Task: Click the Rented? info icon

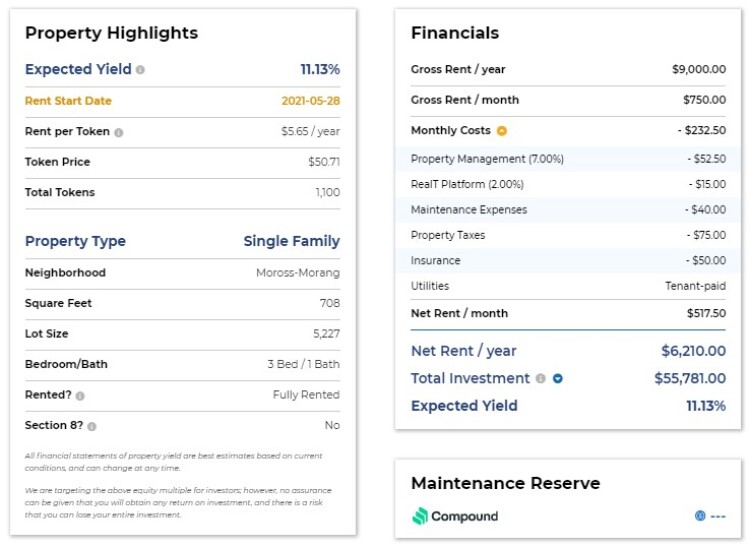Action: (80, 396)
